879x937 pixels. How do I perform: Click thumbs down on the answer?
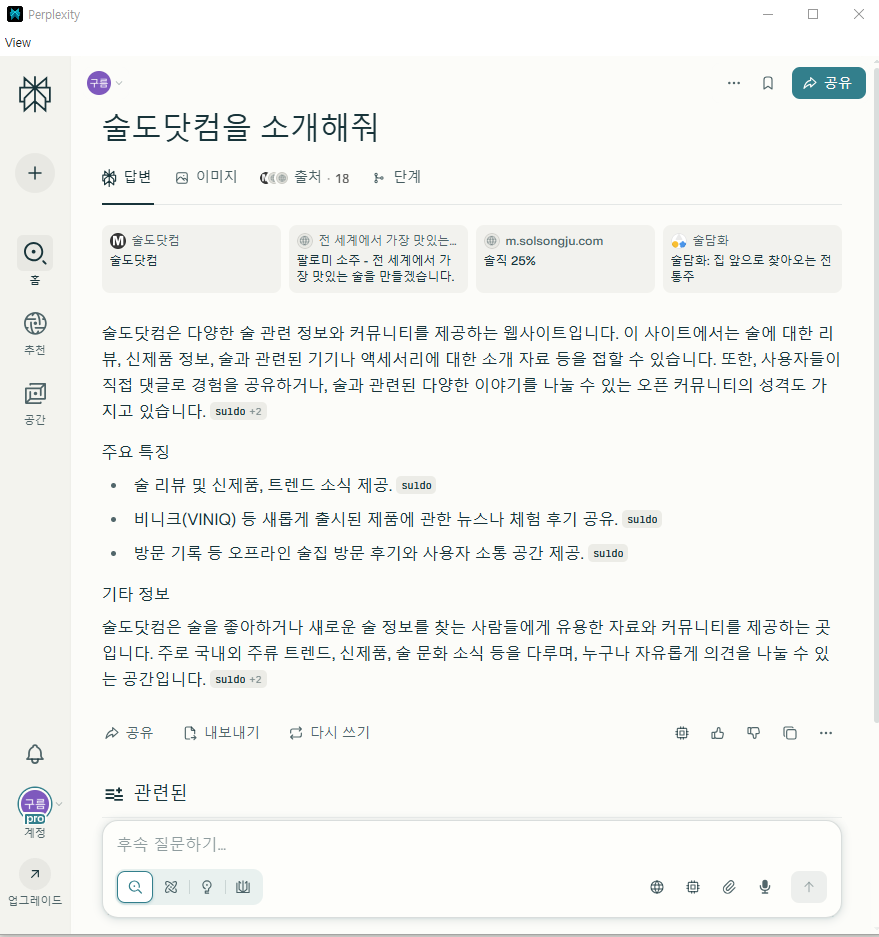[x=754, y=733]
